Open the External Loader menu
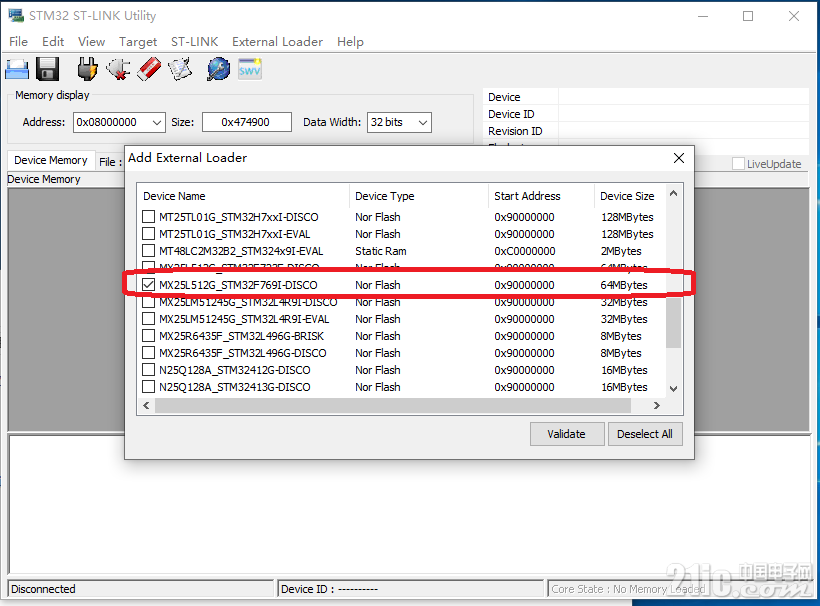Image resolution: width=820 pixels, height=606 pixels. click(277, 41)
